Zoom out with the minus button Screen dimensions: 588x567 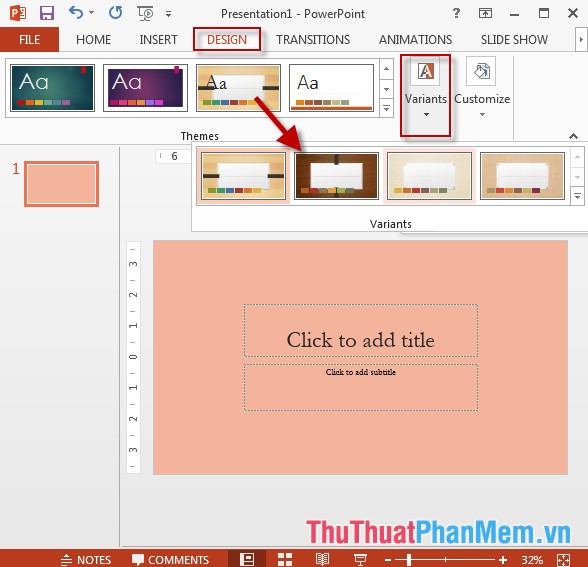tap(388, 560)
